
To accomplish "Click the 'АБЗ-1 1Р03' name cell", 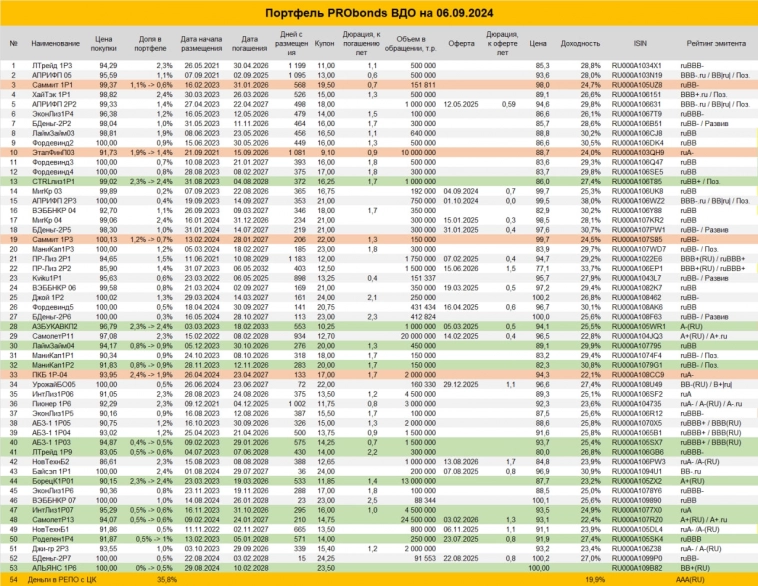I will [51, 442].
